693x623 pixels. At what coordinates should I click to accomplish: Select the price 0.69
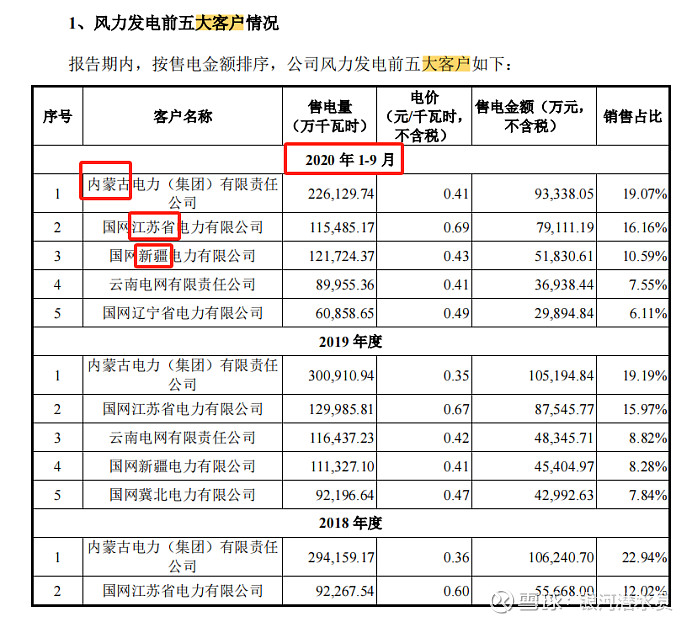tap(456, 228)
